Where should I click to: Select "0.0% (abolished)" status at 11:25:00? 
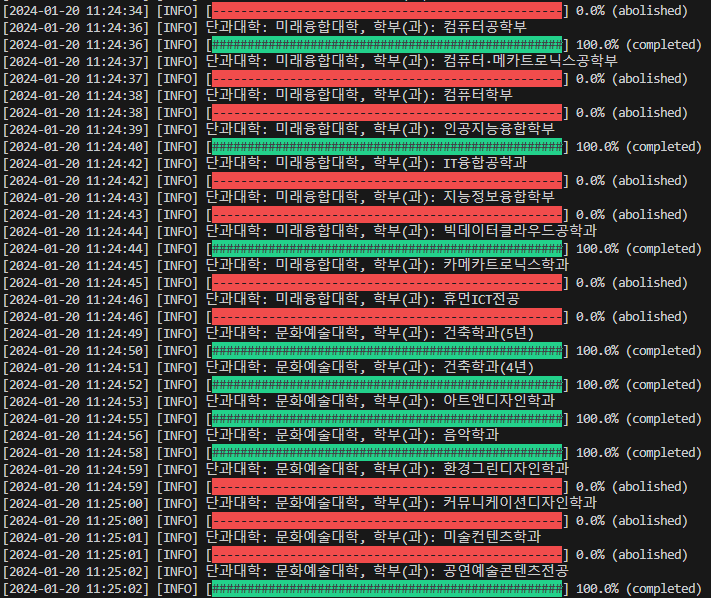(x=632, y=520)
